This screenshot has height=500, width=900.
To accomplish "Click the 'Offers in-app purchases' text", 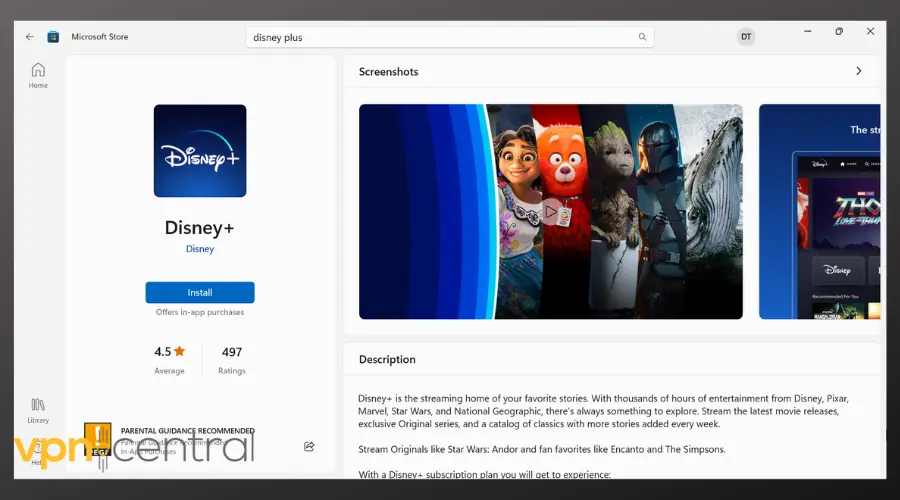I will 200,312.
